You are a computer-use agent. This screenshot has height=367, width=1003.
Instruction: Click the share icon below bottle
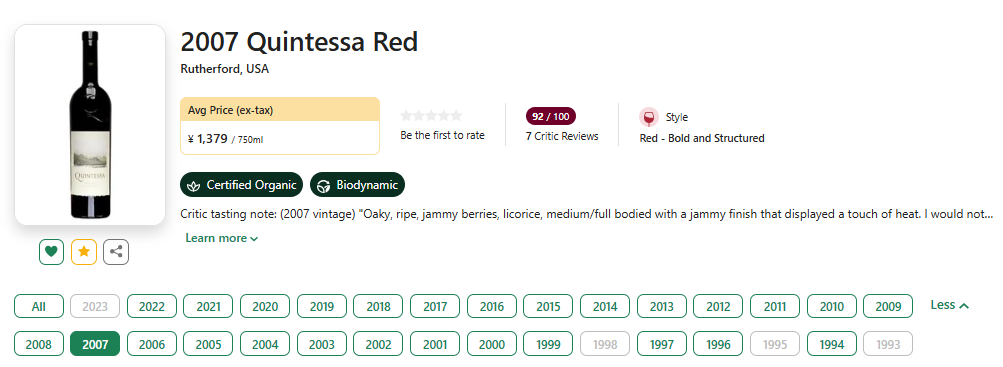(116, 251)
